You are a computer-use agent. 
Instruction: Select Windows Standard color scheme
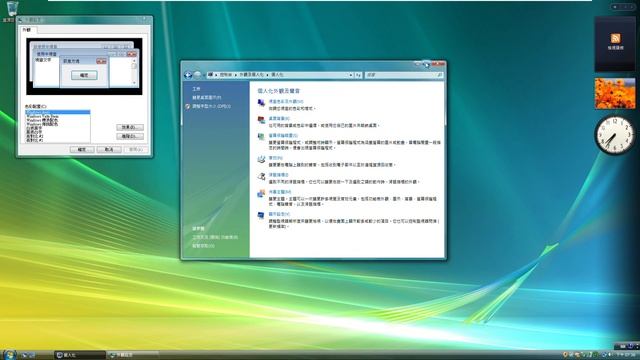(x=58, y=120)
